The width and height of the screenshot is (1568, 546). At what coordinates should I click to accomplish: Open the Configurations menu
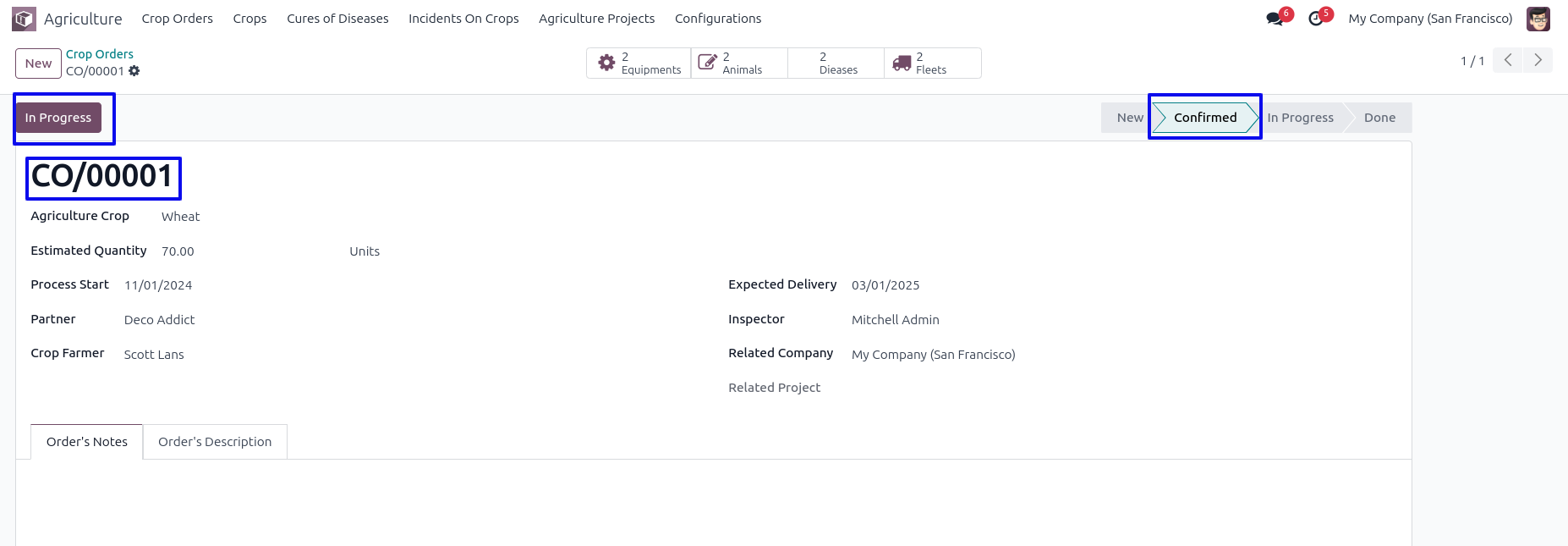tap(717, 19)
